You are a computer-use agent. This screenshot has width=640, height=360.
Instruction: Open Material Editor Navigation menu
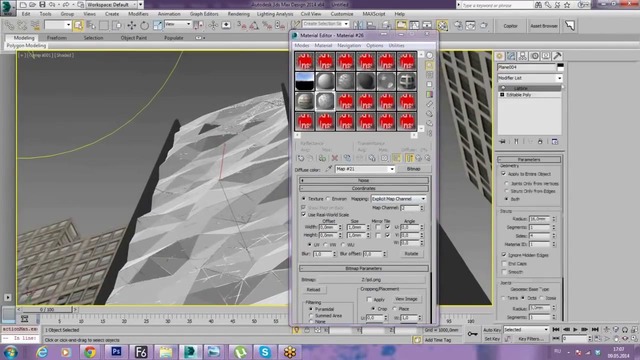[349, 45]
